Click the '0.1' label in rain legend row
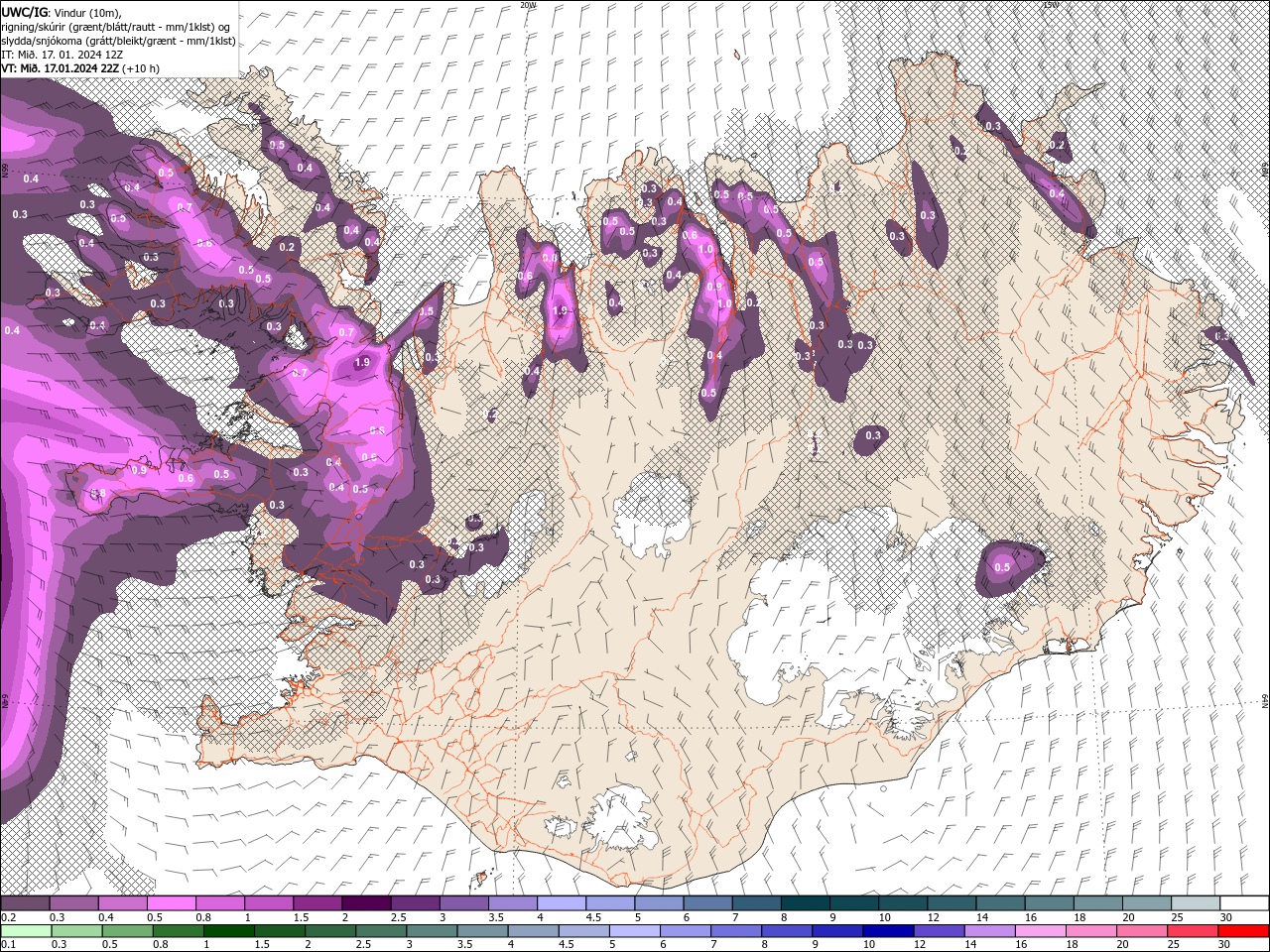 [8, 945]
